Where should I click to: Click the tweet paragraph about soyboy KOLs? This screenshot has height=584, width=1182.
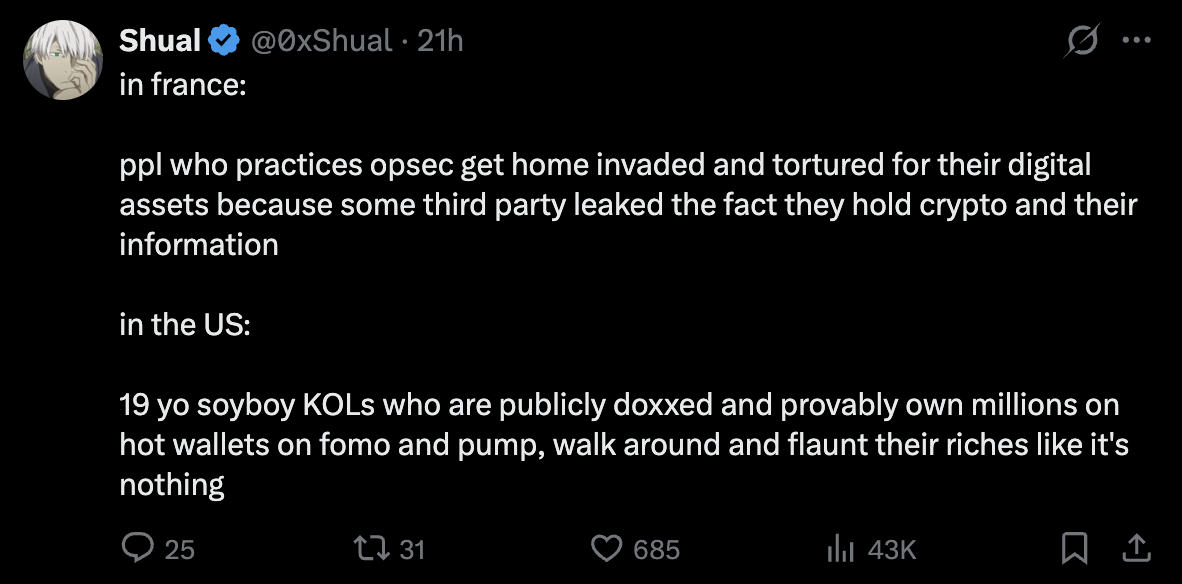coord(624,445)
